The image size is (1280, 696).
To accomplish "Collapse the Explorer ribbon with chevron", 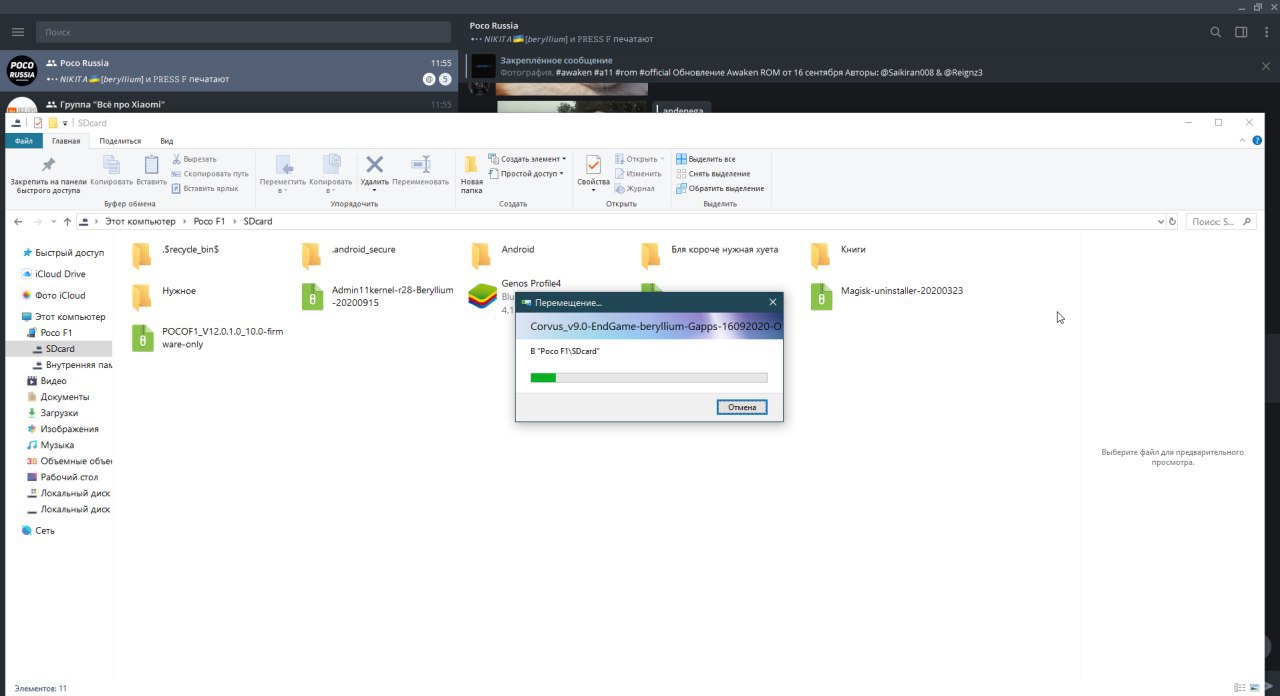I will click(1244, 141).
